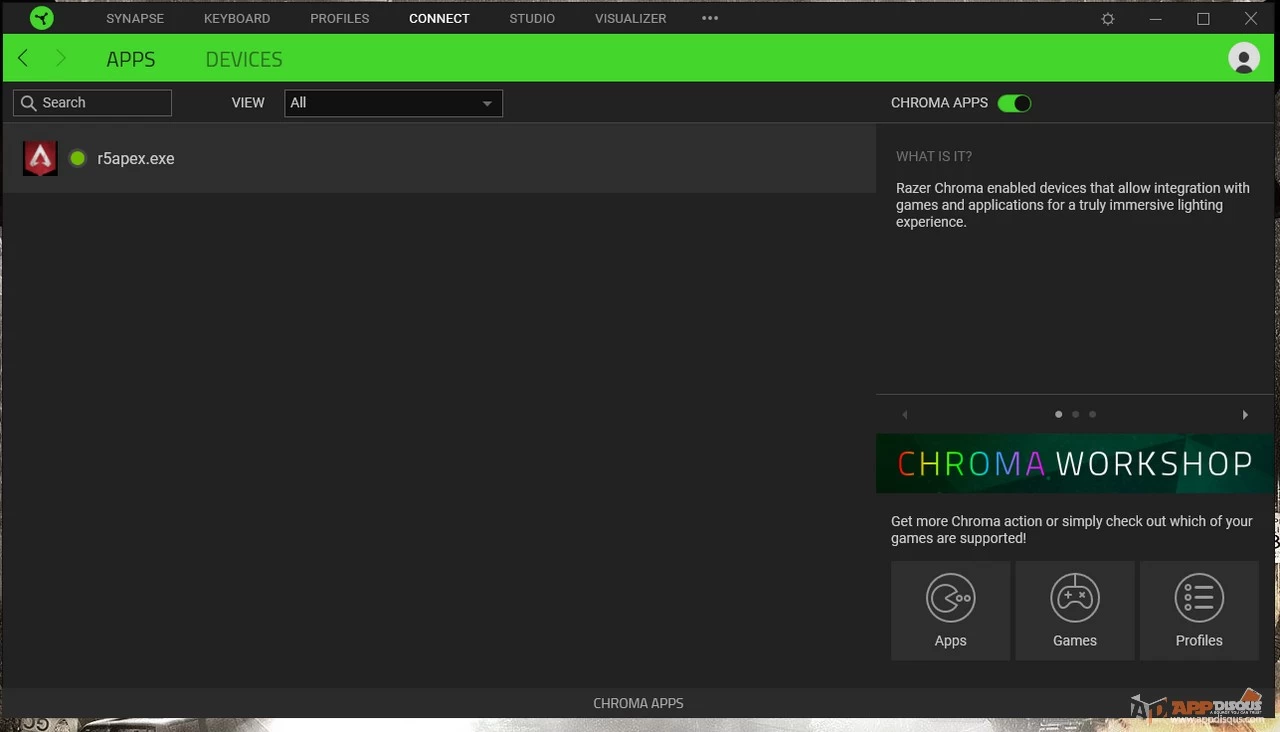Screen dimensions: 1280x732
Task: Select the Connect tab
Action: [x=439, y=18]
